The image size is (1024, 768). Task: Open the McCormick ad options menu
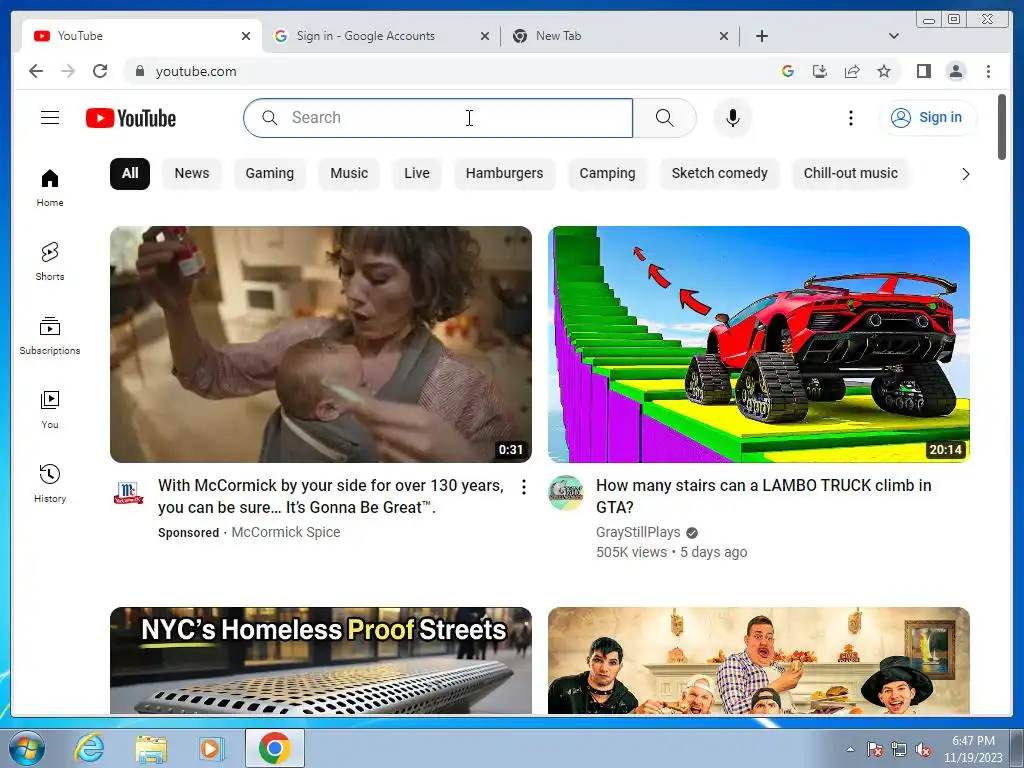(x=524, y=487)
